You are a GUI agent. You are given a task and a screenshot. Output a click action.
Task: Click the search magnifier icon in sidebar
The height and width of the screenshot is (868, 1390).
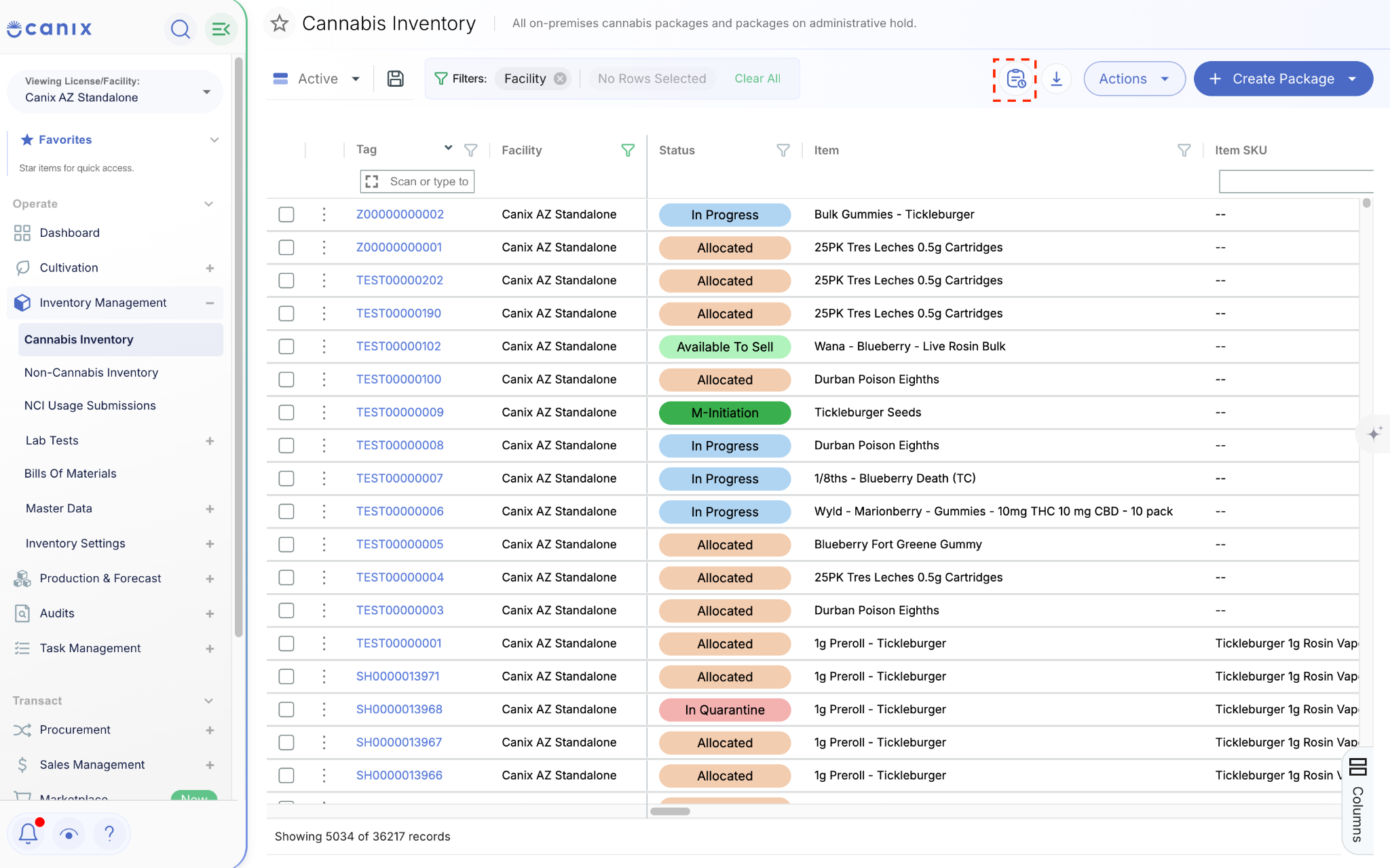(180, 29)
